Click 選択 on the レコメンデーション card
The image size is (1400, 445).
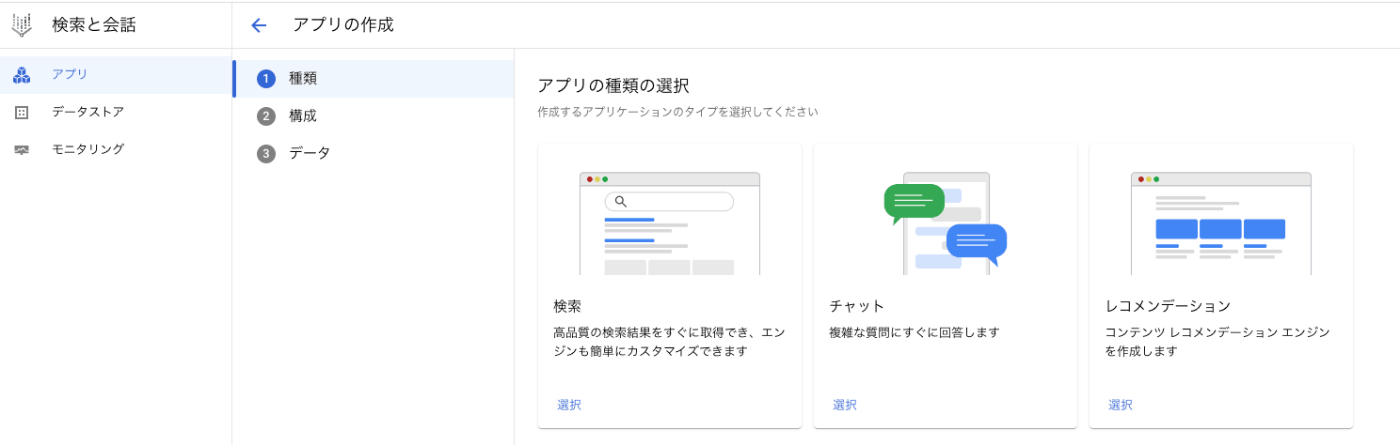coord(1120,405)
